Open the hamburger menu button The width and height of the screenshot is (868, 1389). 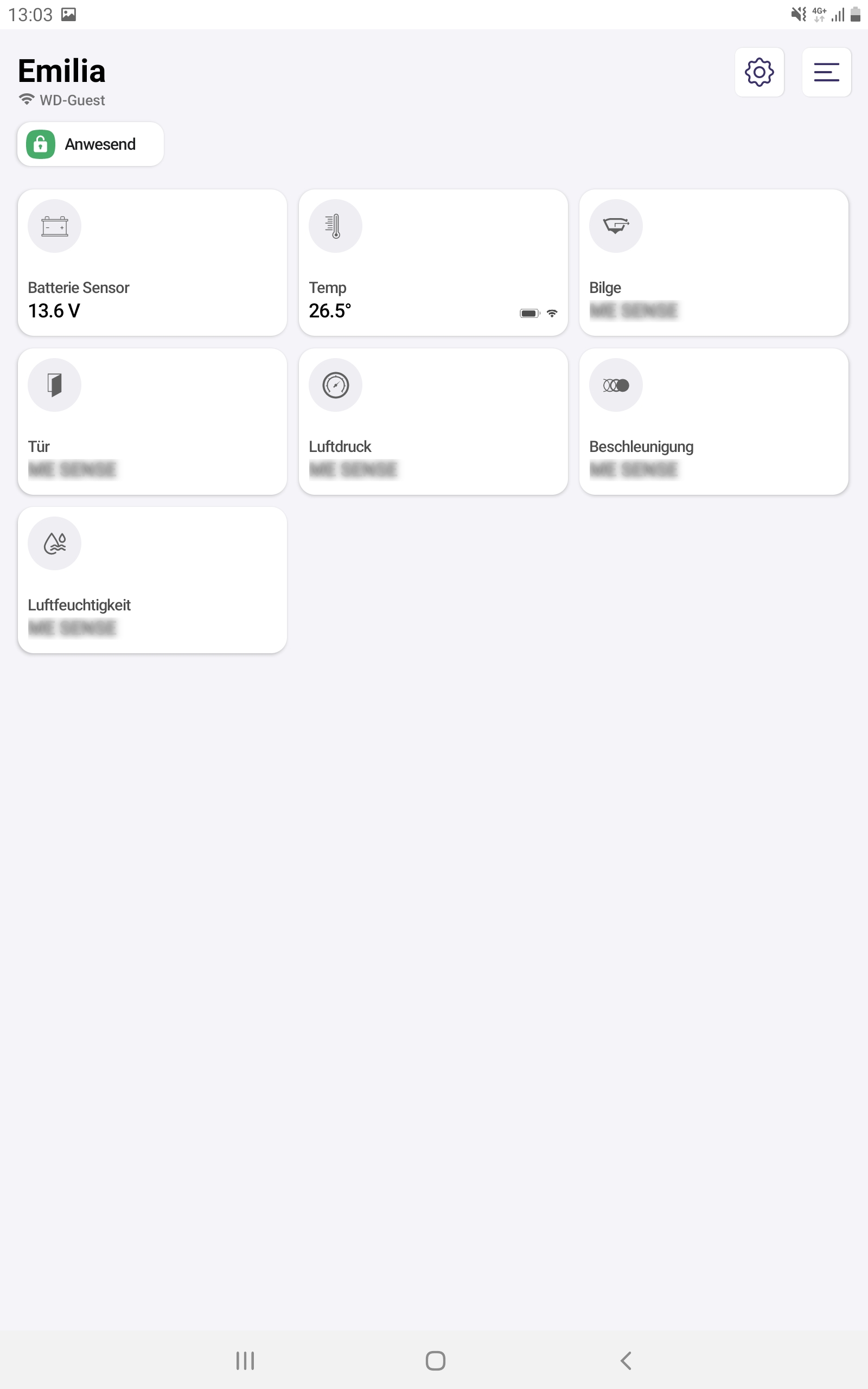826,72
